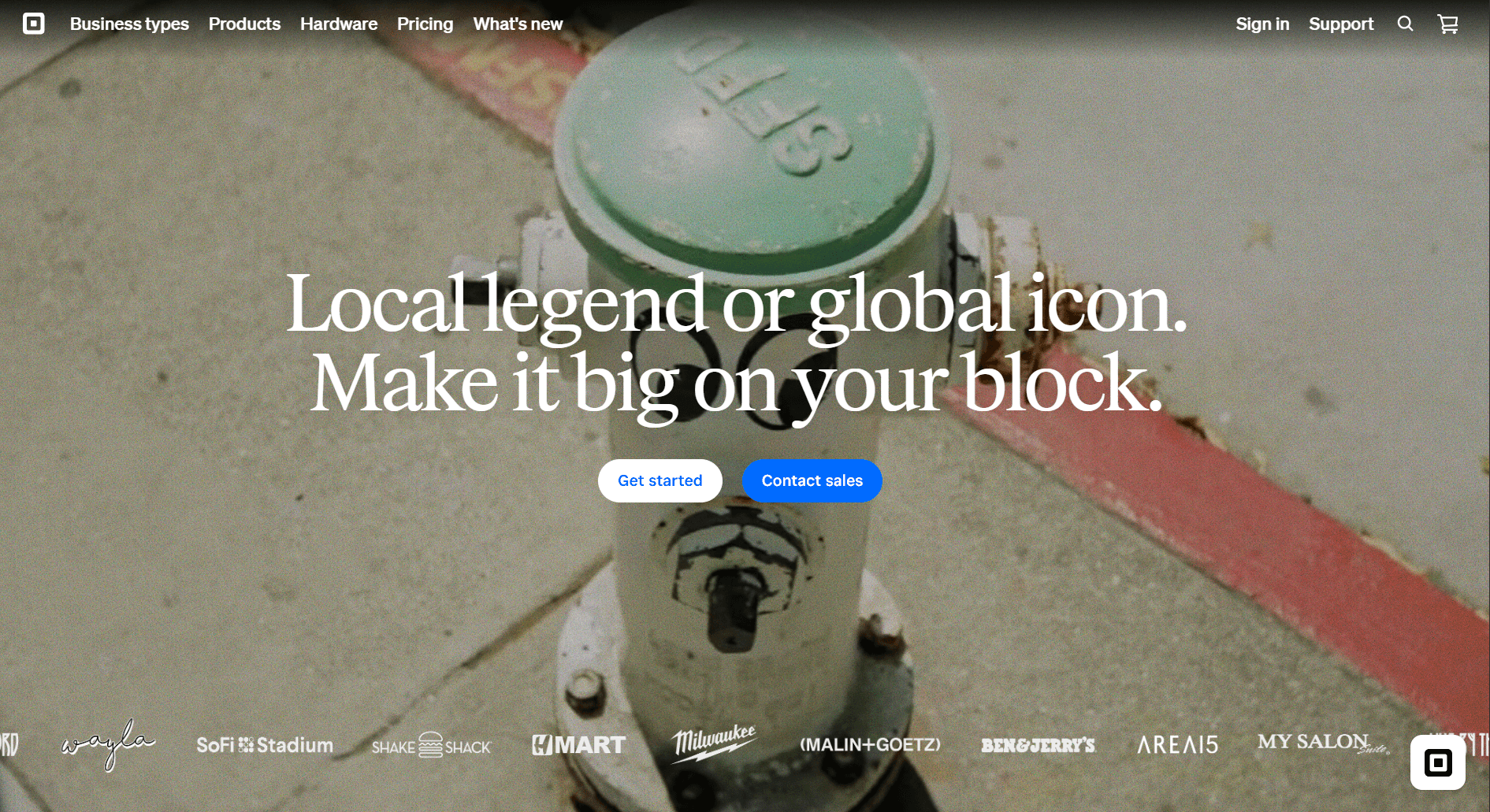This screenshot has width=1490, height=812.
Task: Open the shopping cart icon
Action: (x=1448, y=24)
